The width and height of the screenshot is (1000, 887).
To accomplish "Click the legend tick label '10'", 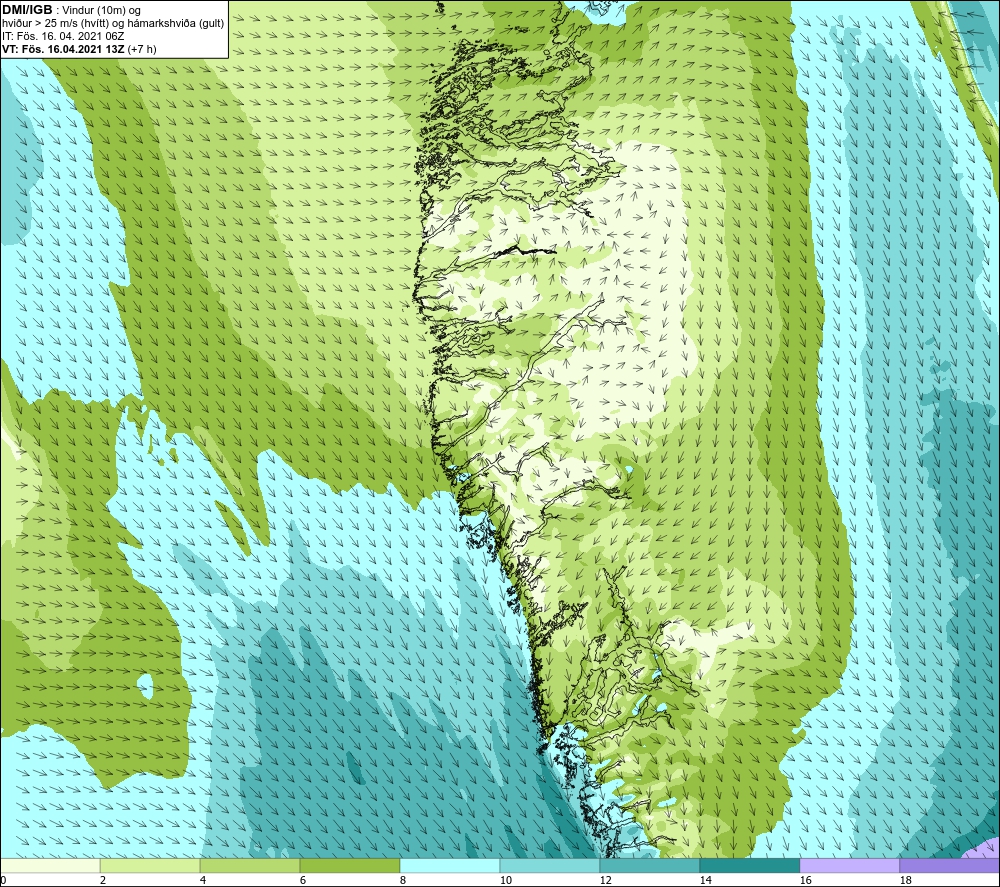I will click(506, 880).
